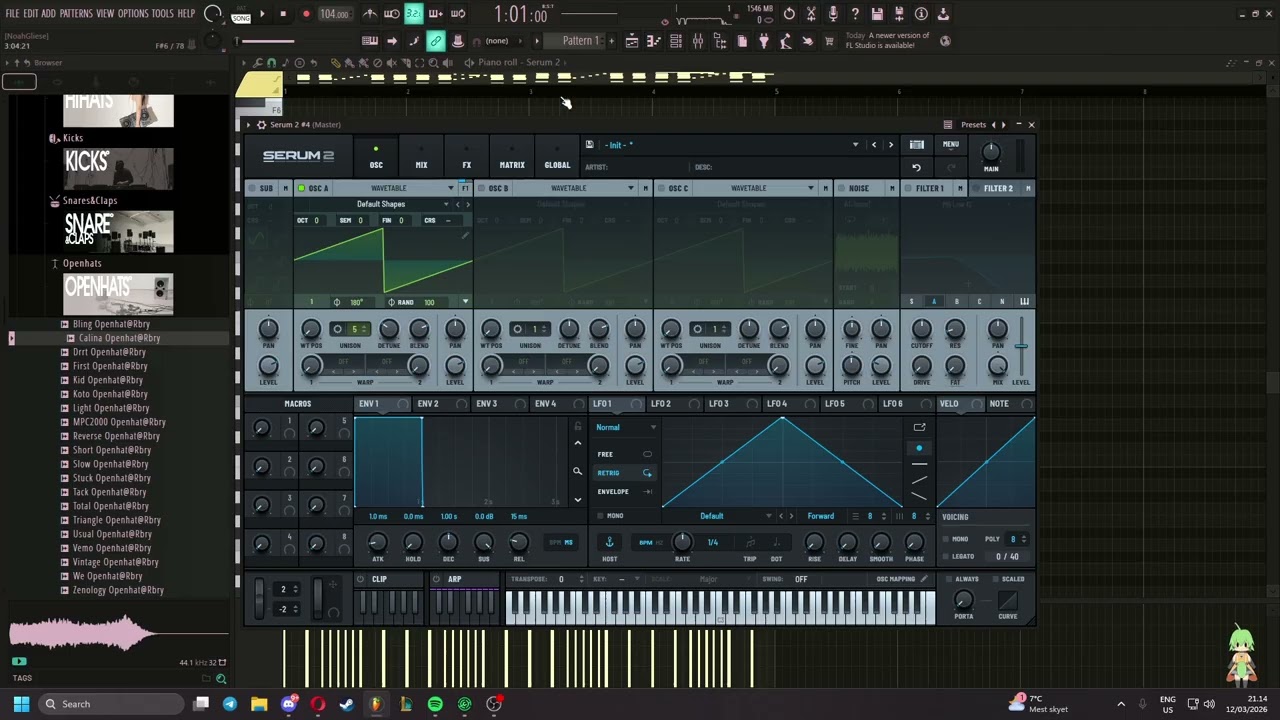Open Serum preset browser icon
Viewport: 1280px width, 720px height.
click(x=917, y=145)
